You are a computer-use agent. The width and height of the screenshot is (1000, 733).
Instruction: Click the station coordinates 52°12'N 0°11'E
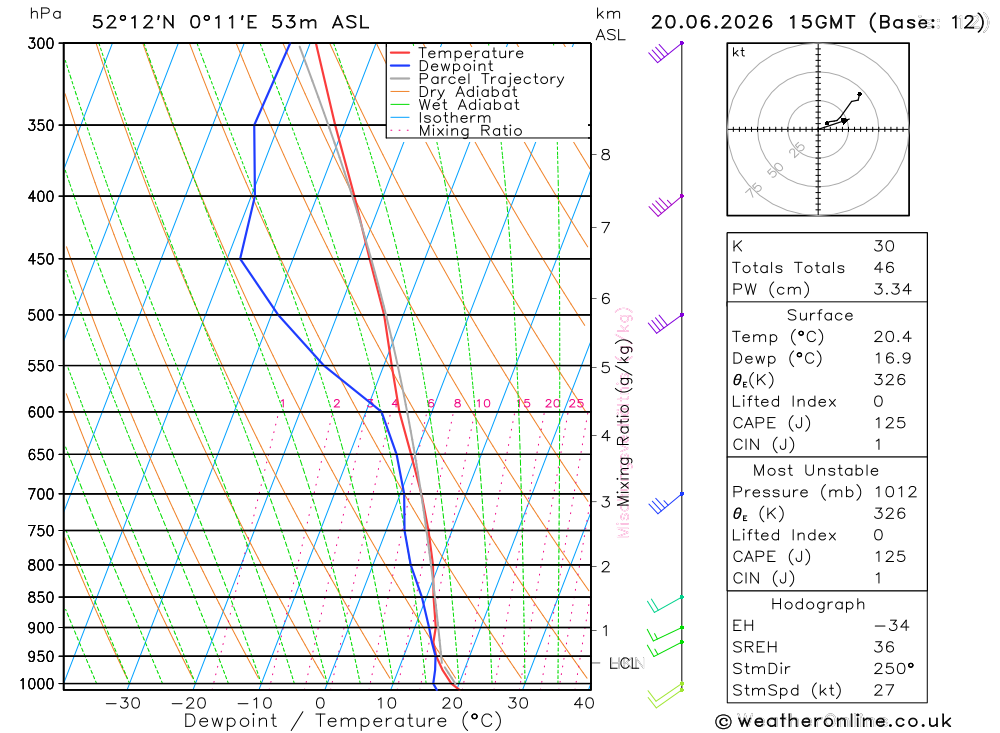click(174, 22)
